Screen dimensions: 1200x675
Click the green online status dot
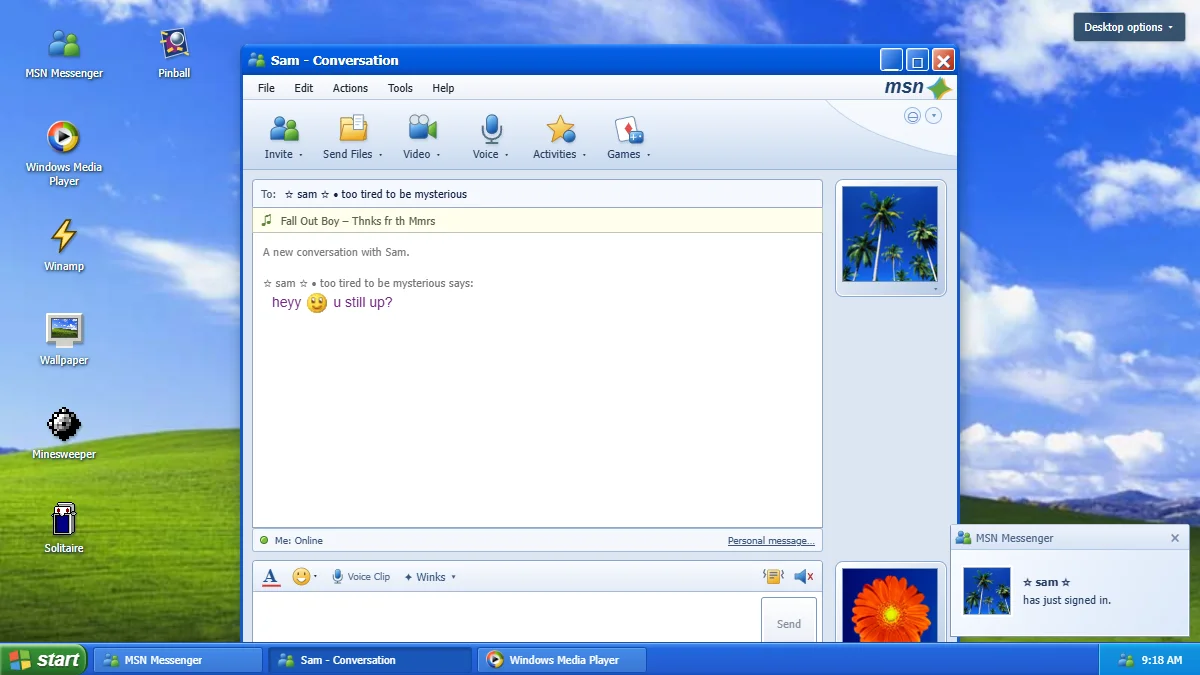tap(264, 540)
